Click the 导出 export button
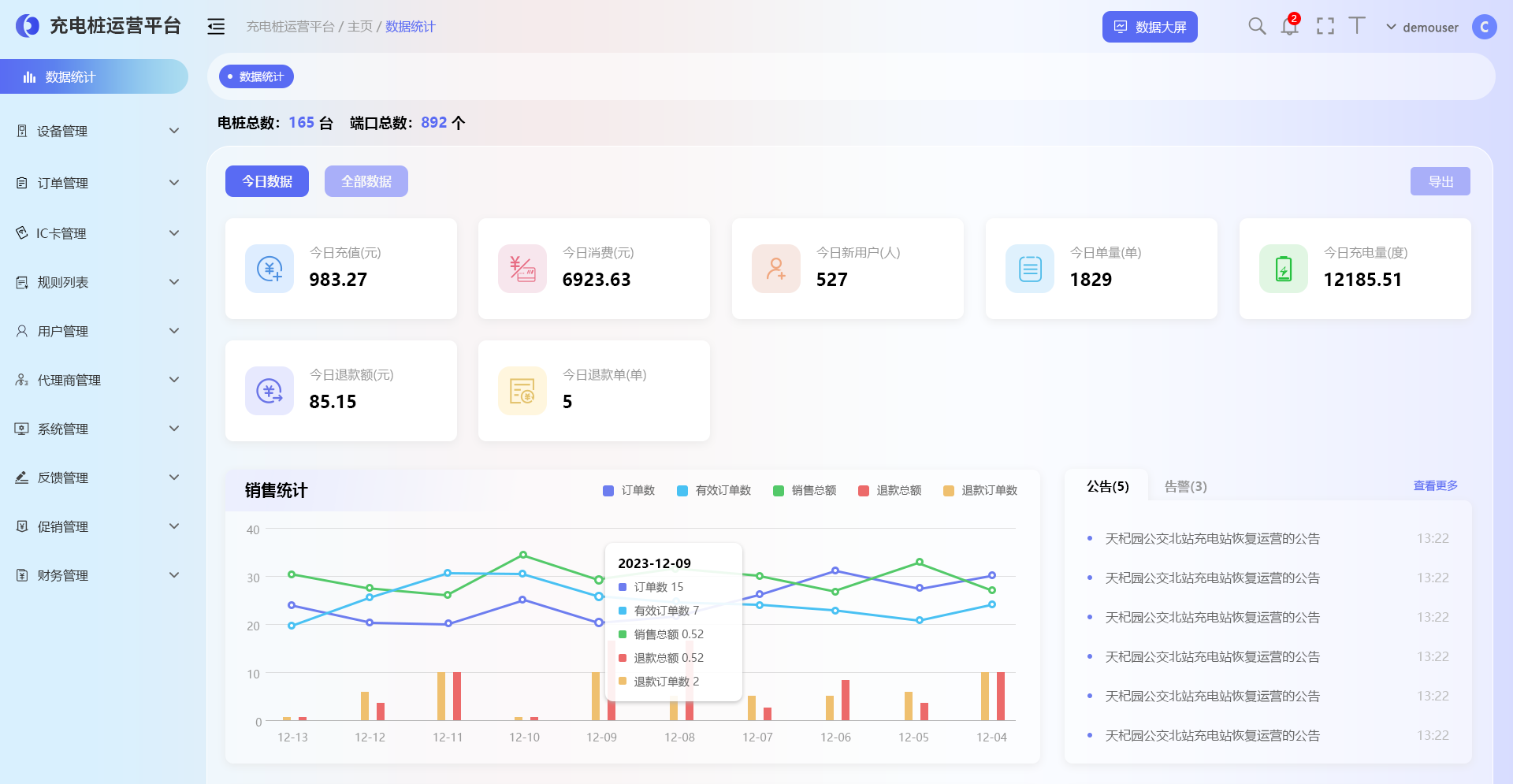Viewport: 1513px width, 784px height. click(1440, 181)
